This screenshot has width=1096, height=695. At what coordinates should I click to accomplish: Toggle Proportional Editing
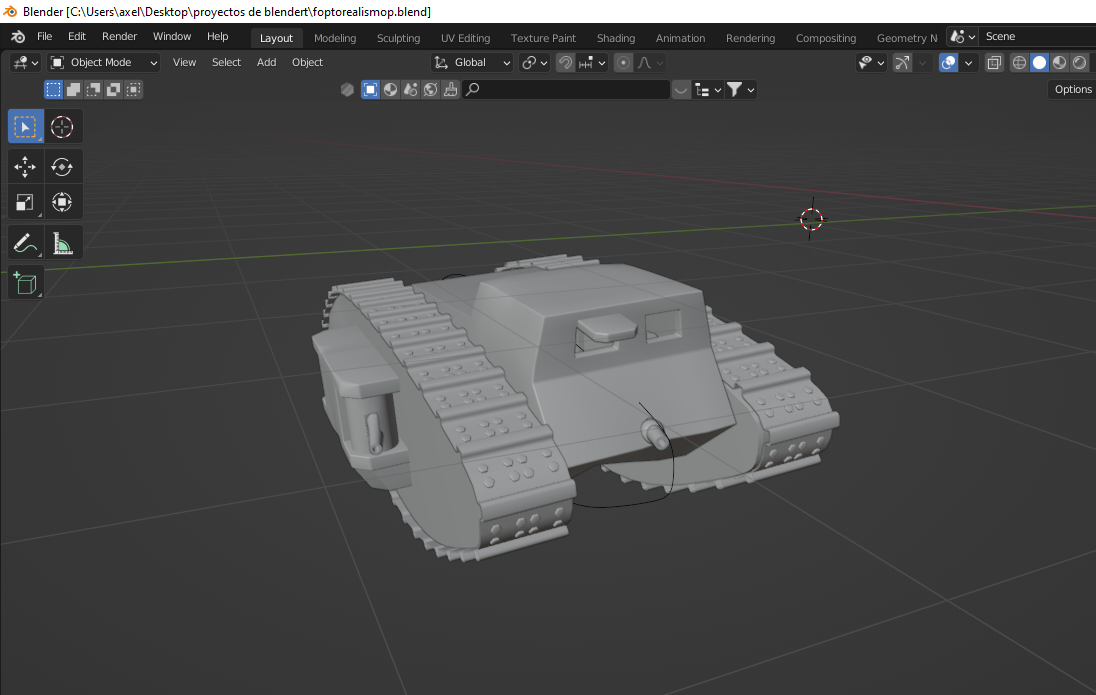pos(623,63)
